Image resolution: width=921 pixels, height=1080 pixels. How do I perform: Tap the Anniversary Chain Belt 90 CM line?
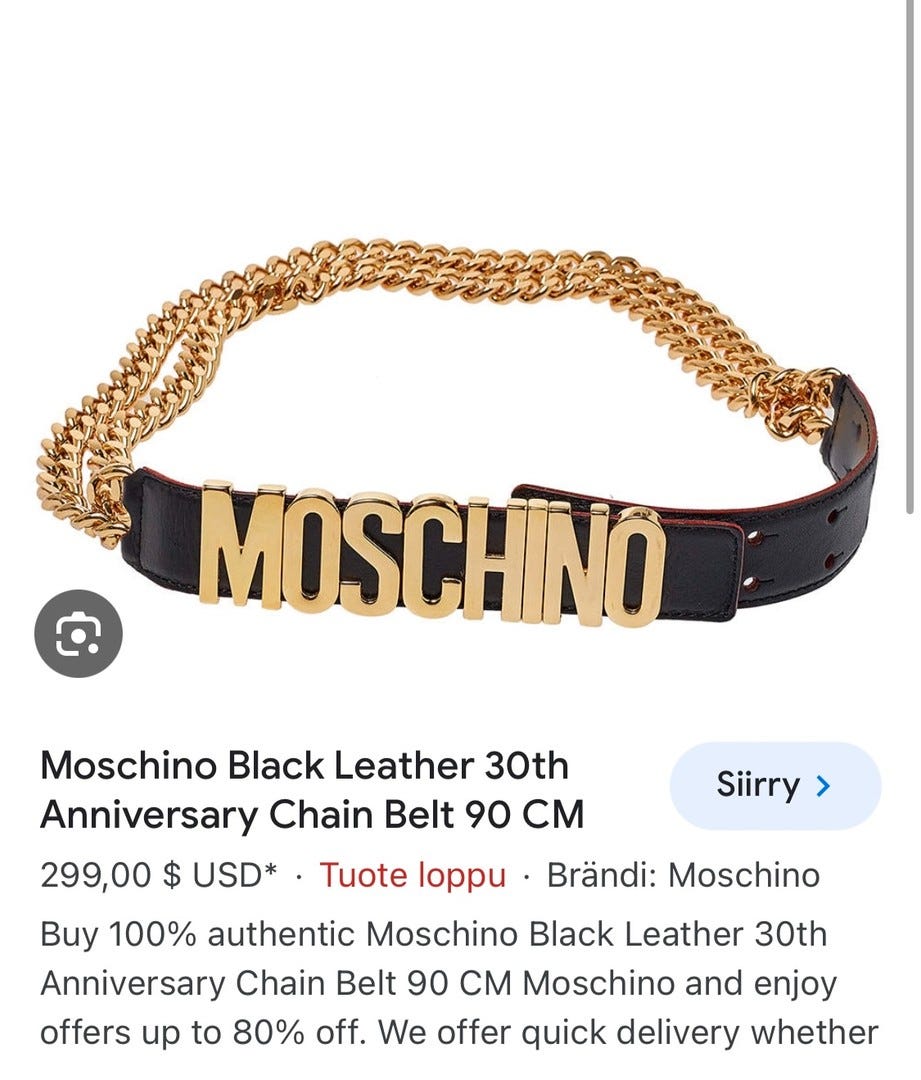coord(312,814)
